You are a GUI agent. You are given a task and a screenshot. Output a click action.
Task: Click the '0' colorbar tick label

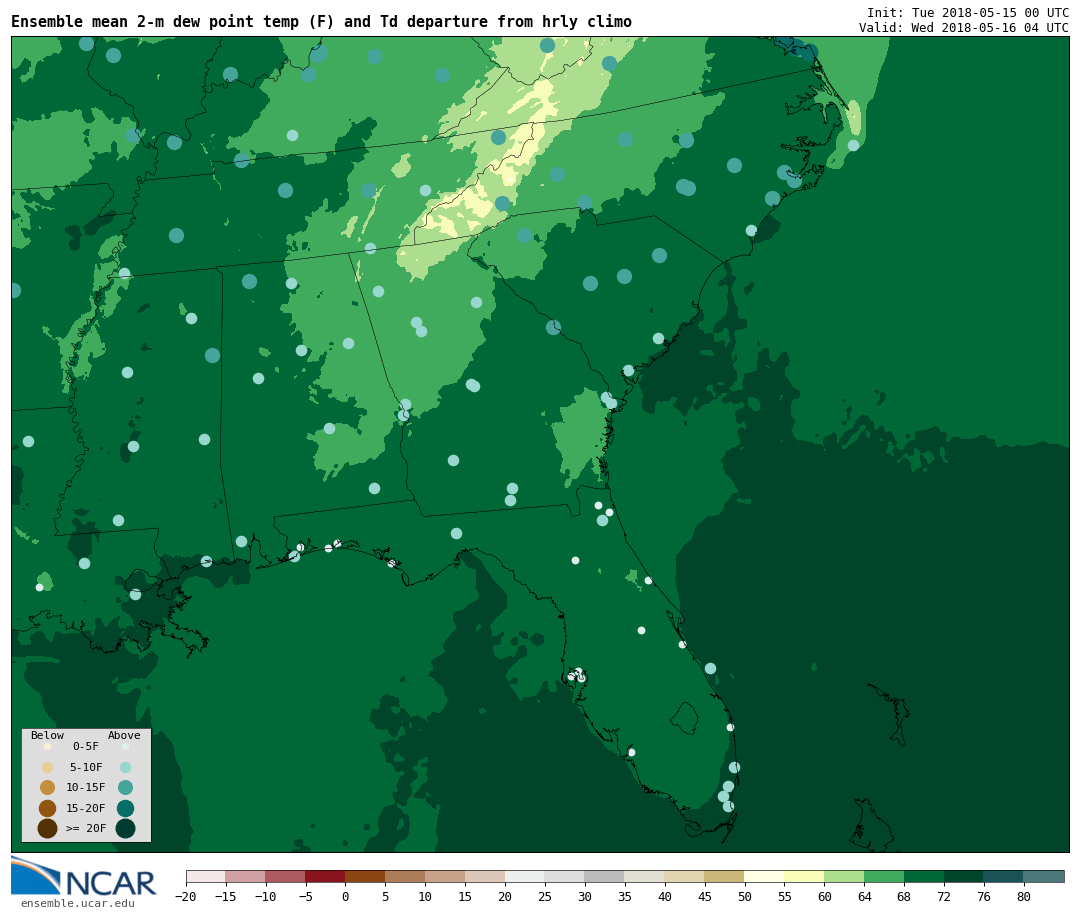click(x=346, y=896)
